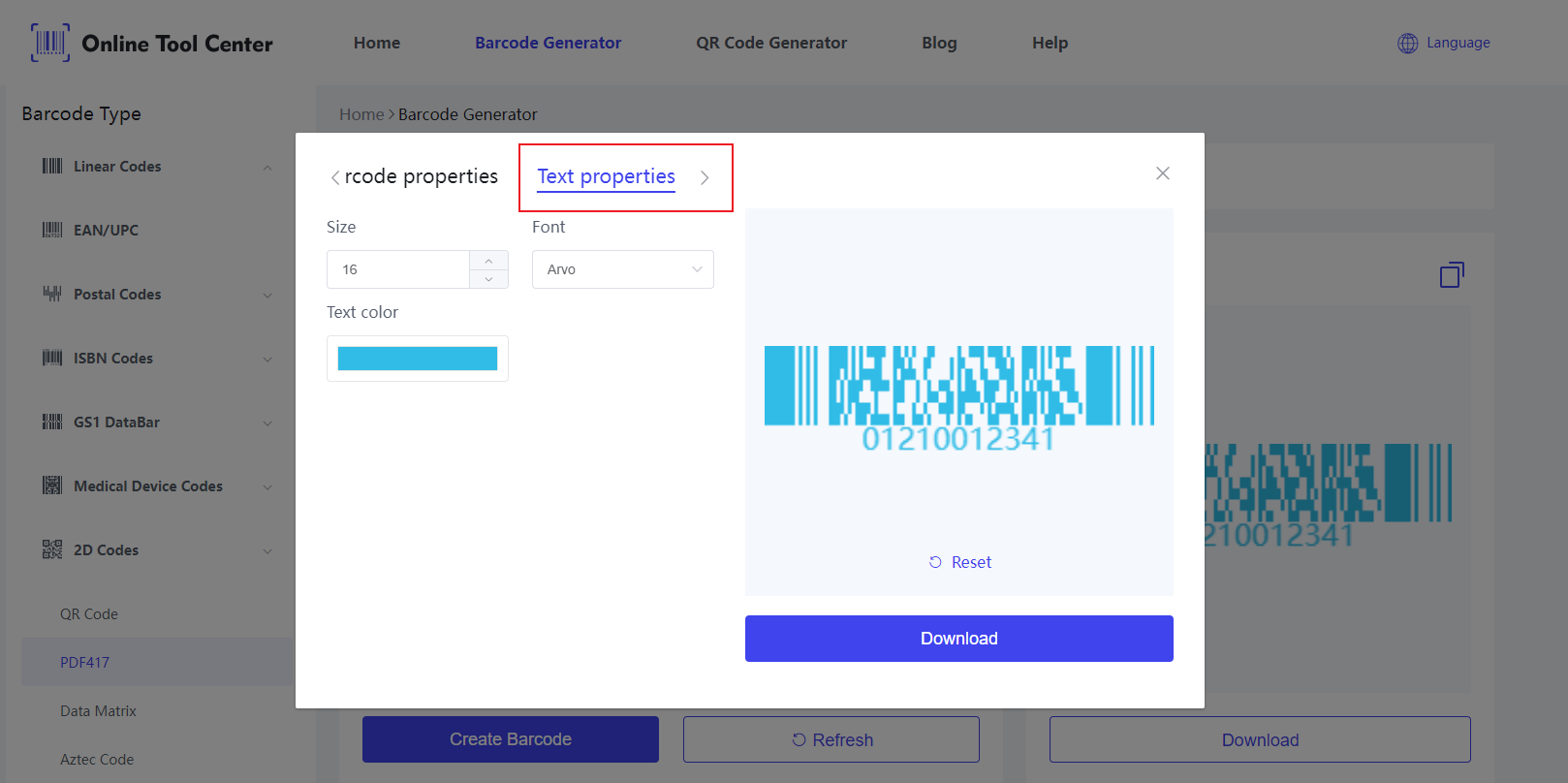
Task: Click the globe Language icon
Action: pyautogui.click(x=1407, y=43)
